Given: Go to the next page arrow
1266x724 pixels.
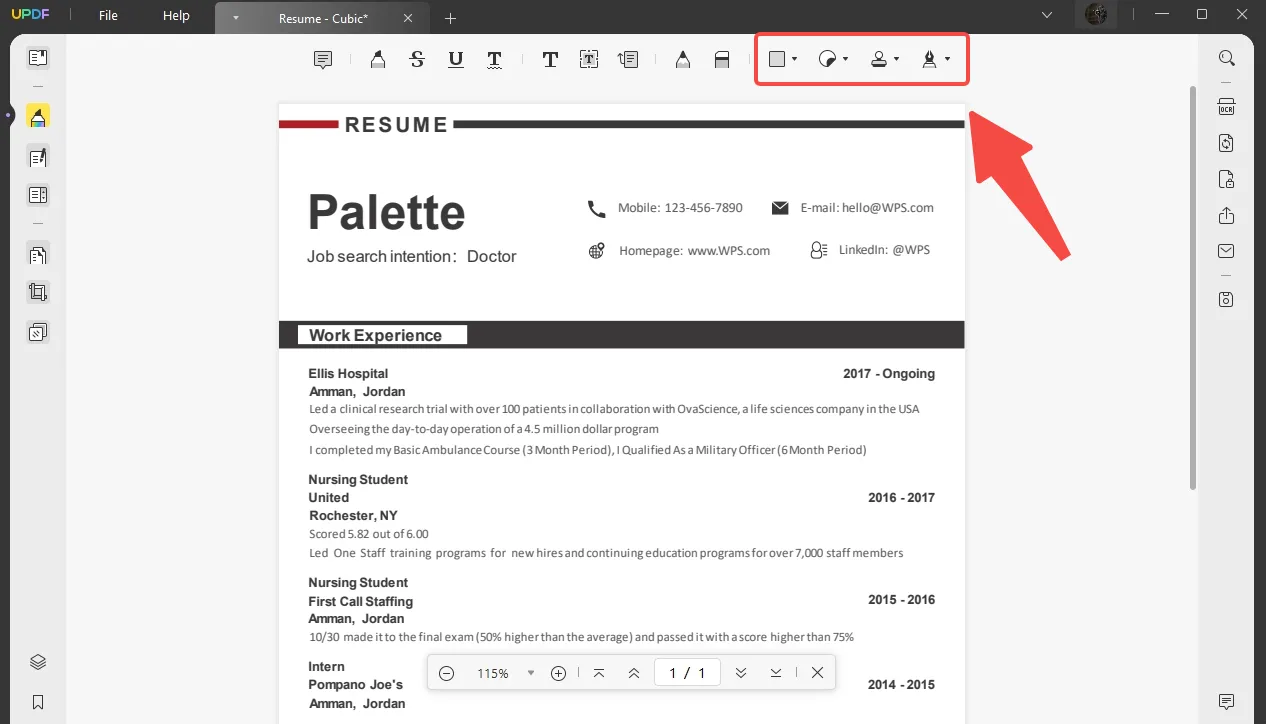Looking at the screenshot, I should pos(741,673).
